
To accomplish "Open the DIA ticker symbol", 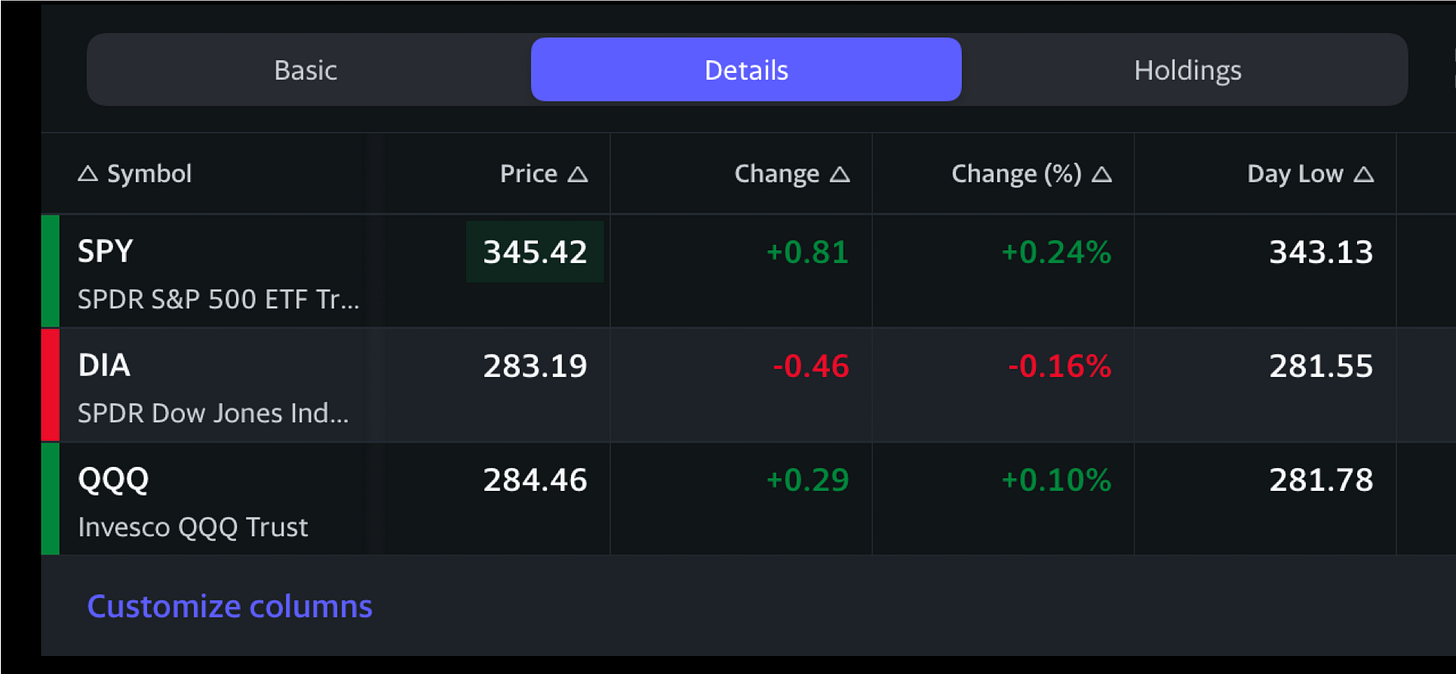I will coord(104,365).
